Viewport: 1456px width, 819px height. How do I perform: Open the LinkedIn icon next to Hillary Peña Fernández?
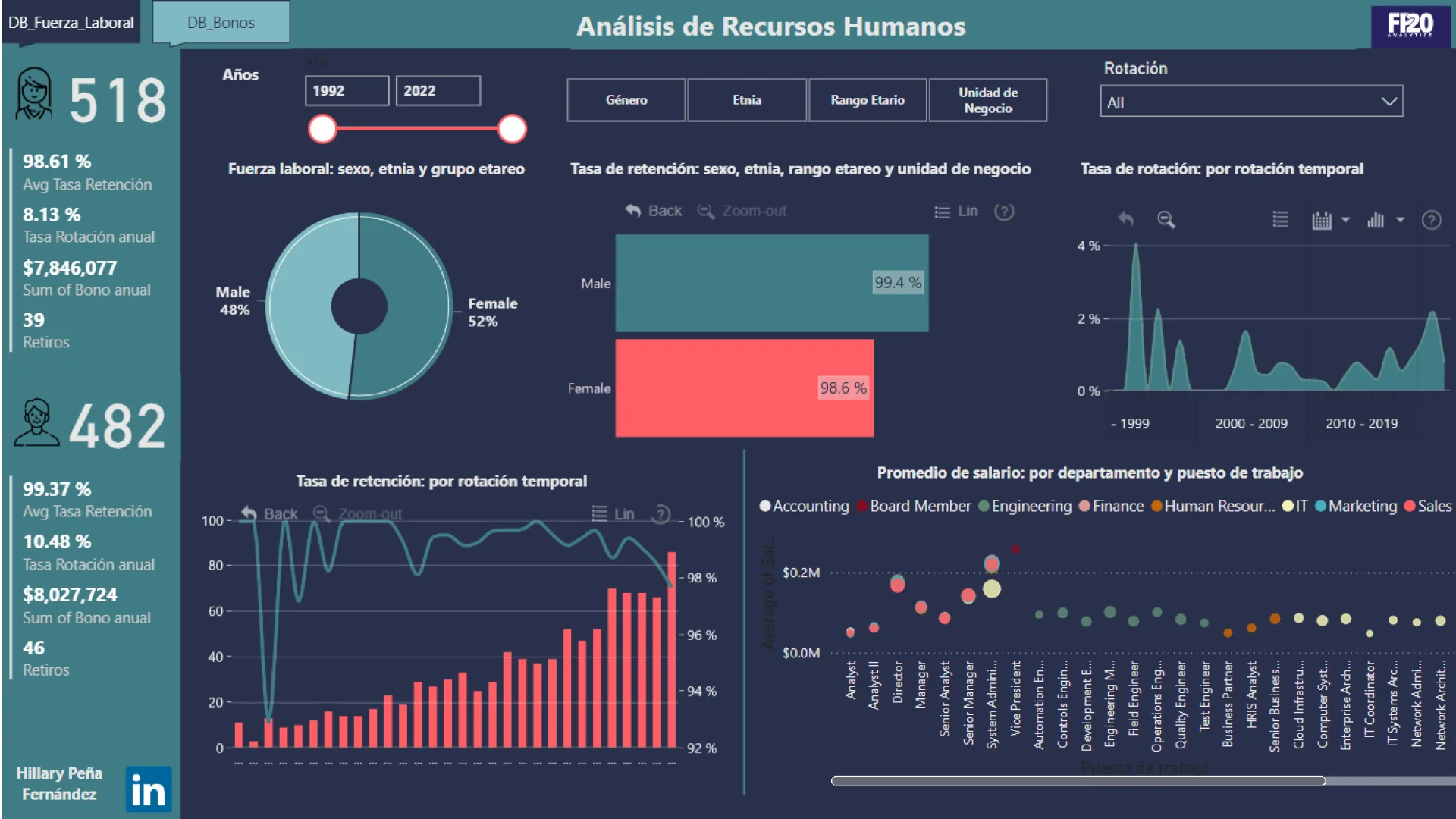pos(149,789)
